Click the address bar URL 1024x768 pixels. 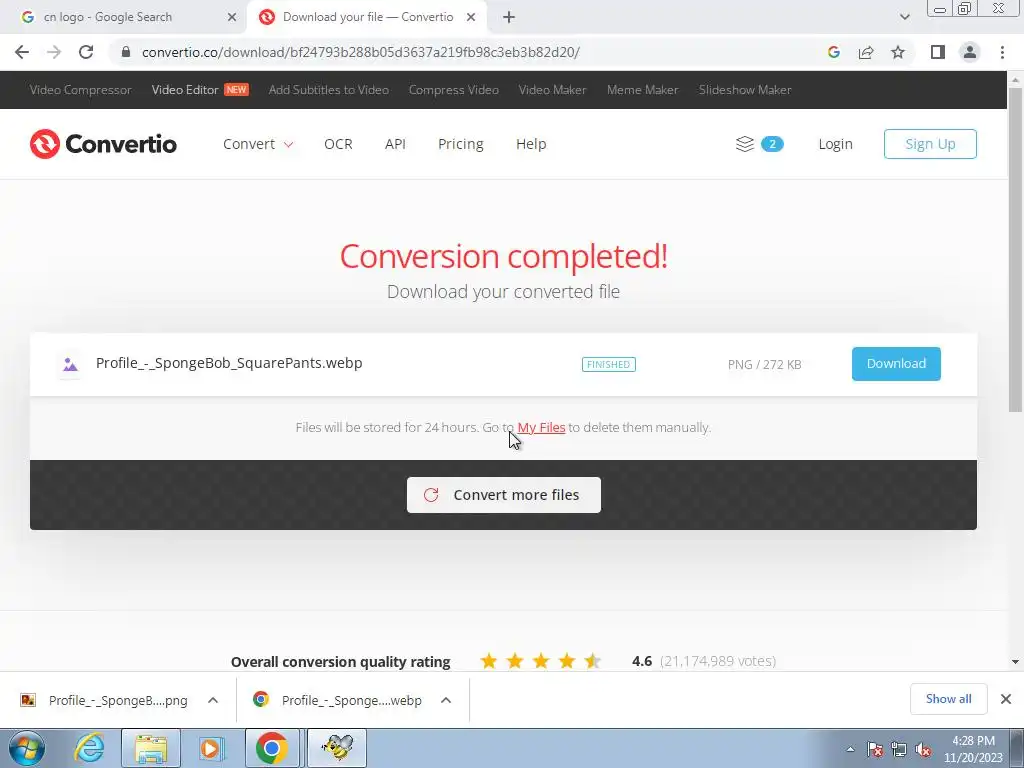(x=360, y=52)
